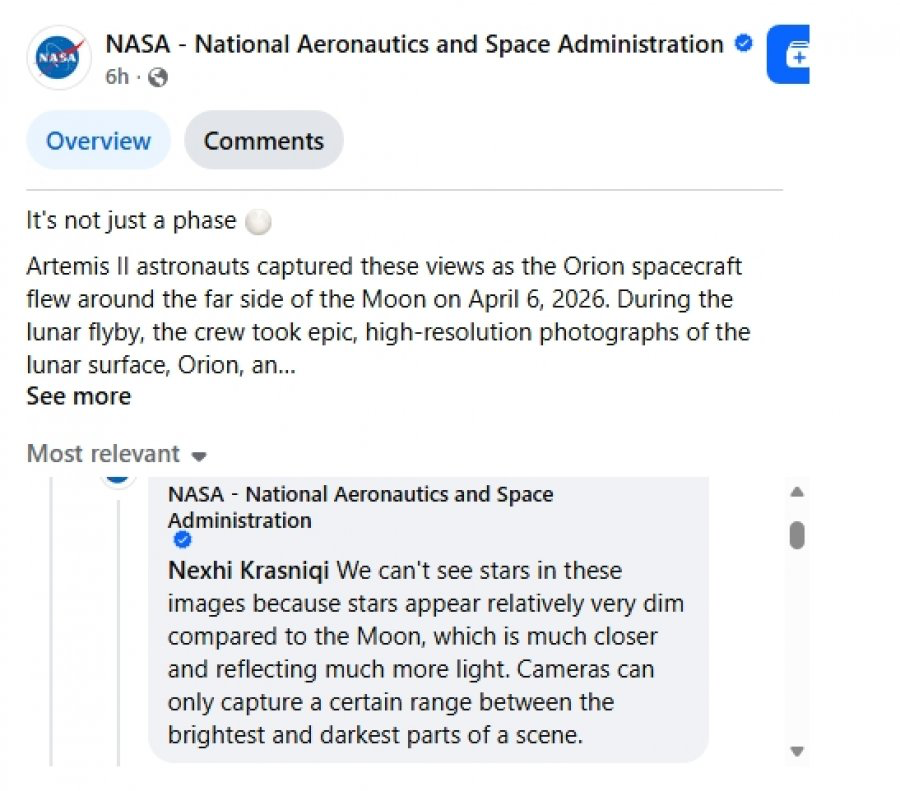This screenshot has width=900, height=791.
Task: Expand the post text with See more
Action: [x=78, y=396]
